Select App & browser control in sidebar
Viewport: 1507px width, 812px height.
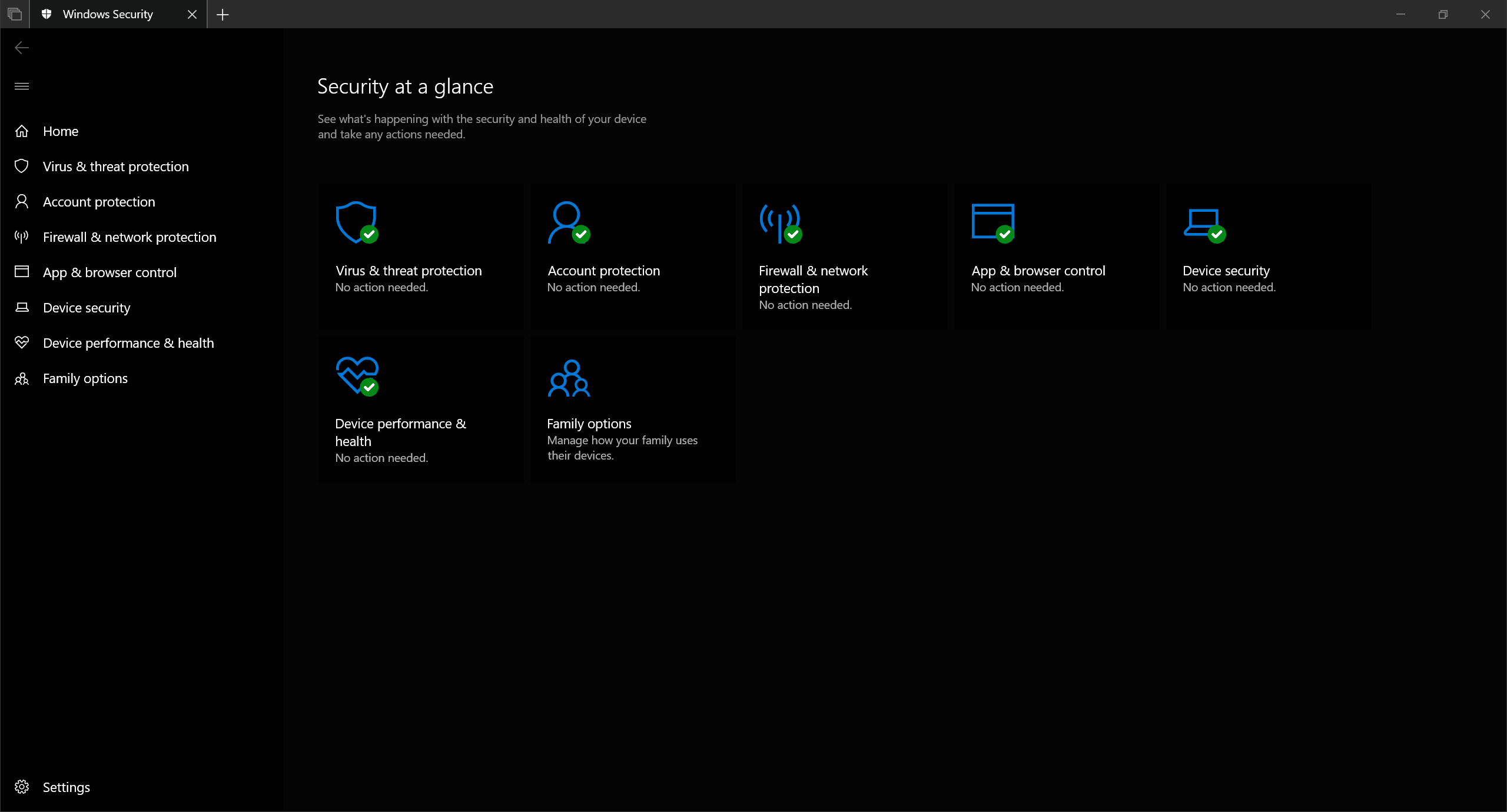(x=109, y=272)
